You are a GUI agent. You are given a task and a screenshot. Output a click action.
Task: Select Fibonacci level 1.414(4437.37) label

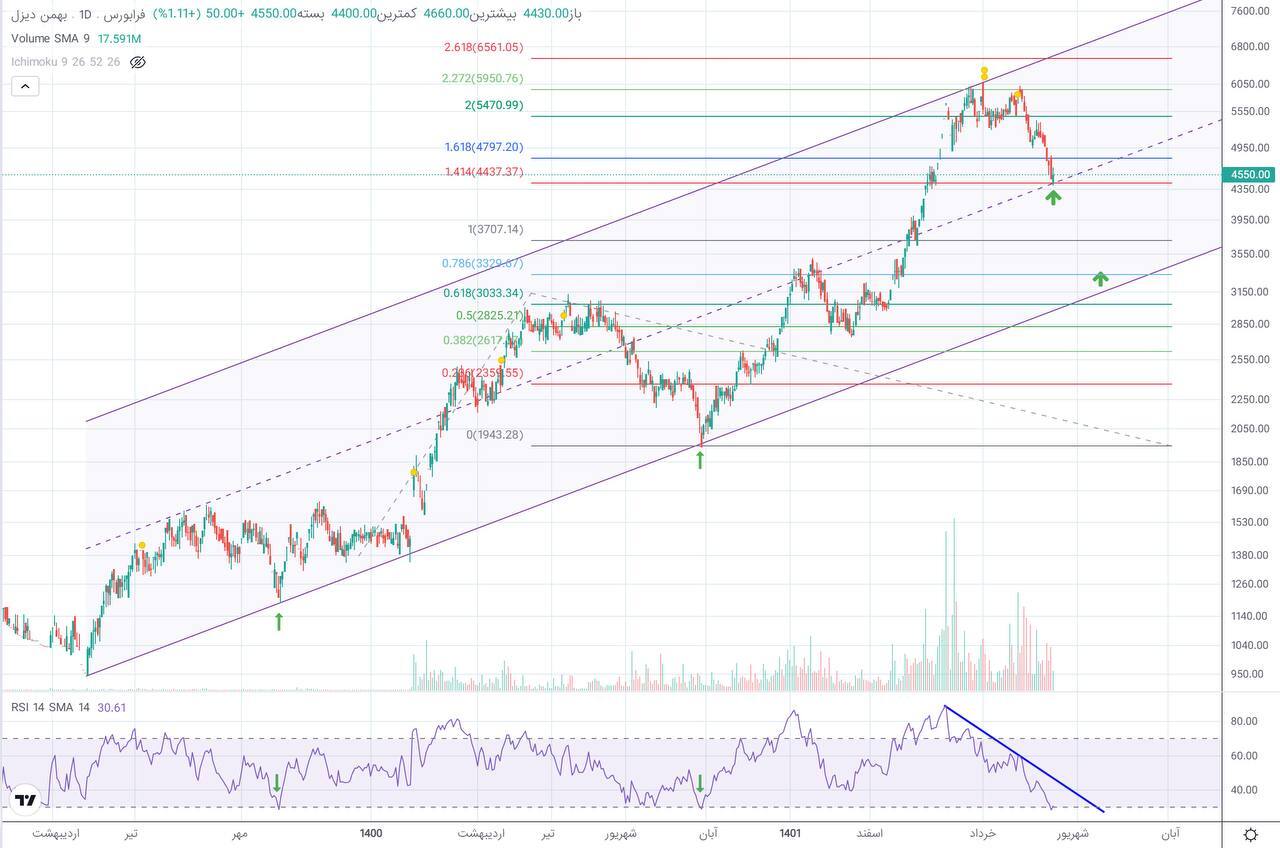pyautogui.click(x=484, y=172)
